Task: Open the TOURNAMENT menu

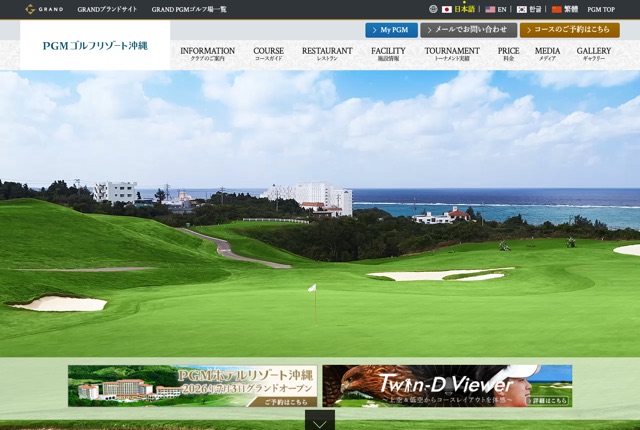Action: tap(452, 54)
